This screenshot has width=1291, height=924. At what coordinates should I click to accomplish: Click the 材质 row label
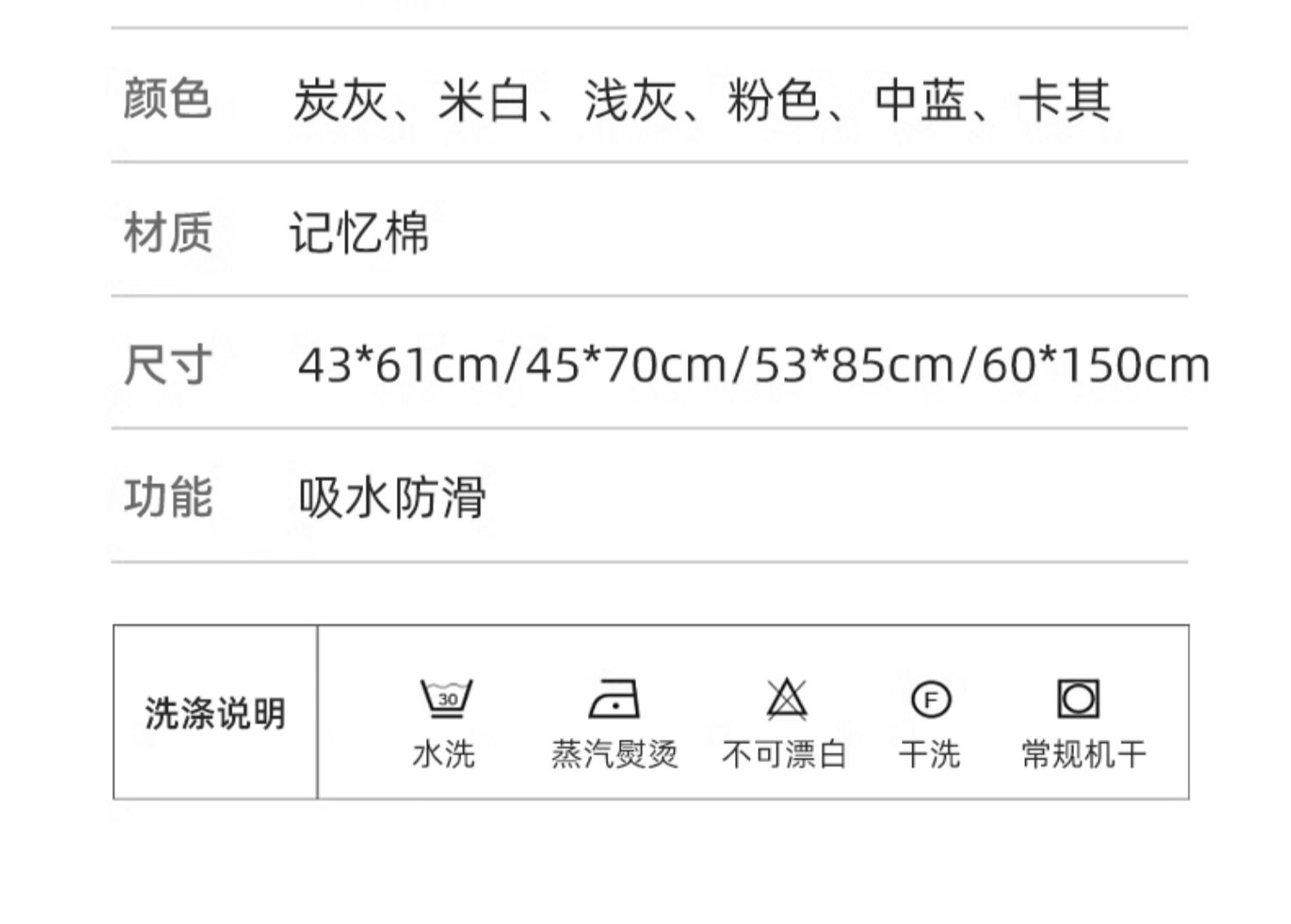pos(167,232)
